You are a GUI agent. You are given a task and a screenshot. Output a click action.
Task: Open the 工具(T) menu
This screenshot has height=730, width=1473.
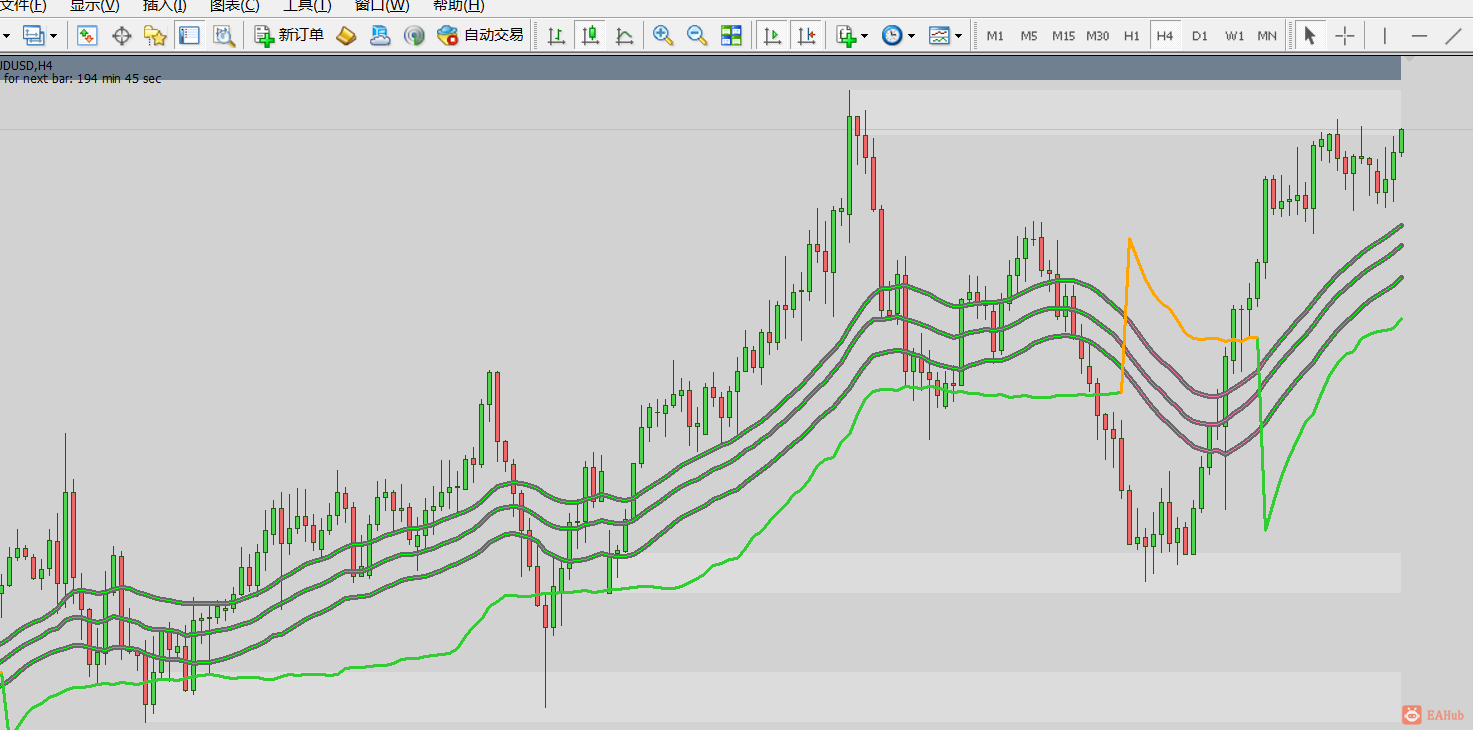click(307, 5)
